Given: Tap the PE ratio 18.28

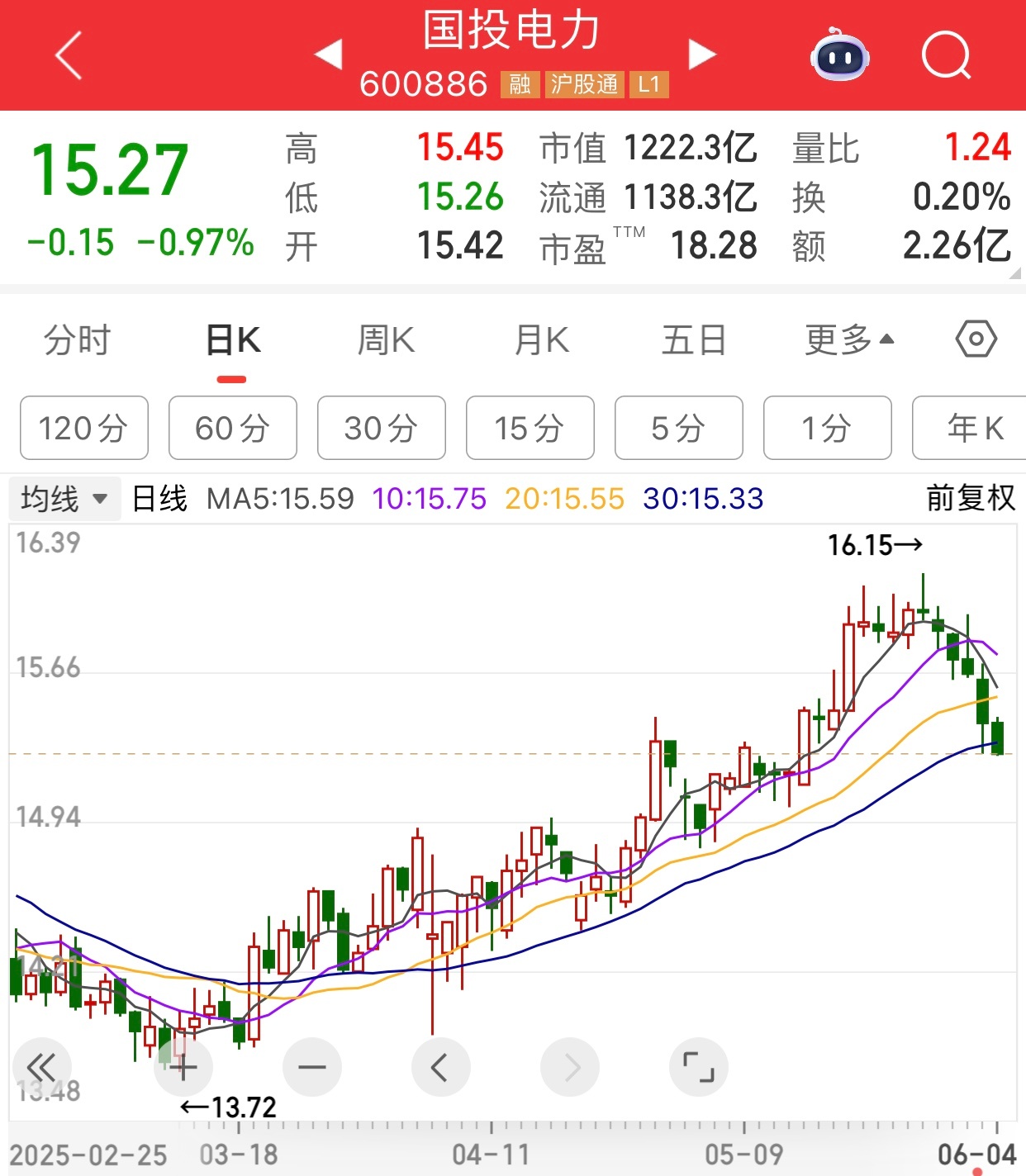Looking at the screenshot, I should pyautogui.click(x=714, y=245).
